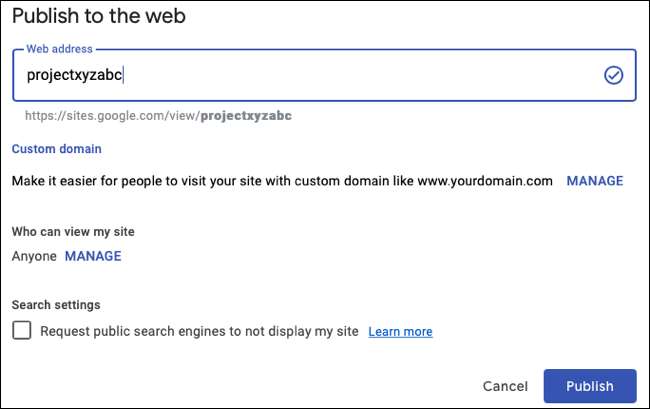Click the typed text projectxyzabc in the field
650x409 pixels.
(x=74, y=75)
